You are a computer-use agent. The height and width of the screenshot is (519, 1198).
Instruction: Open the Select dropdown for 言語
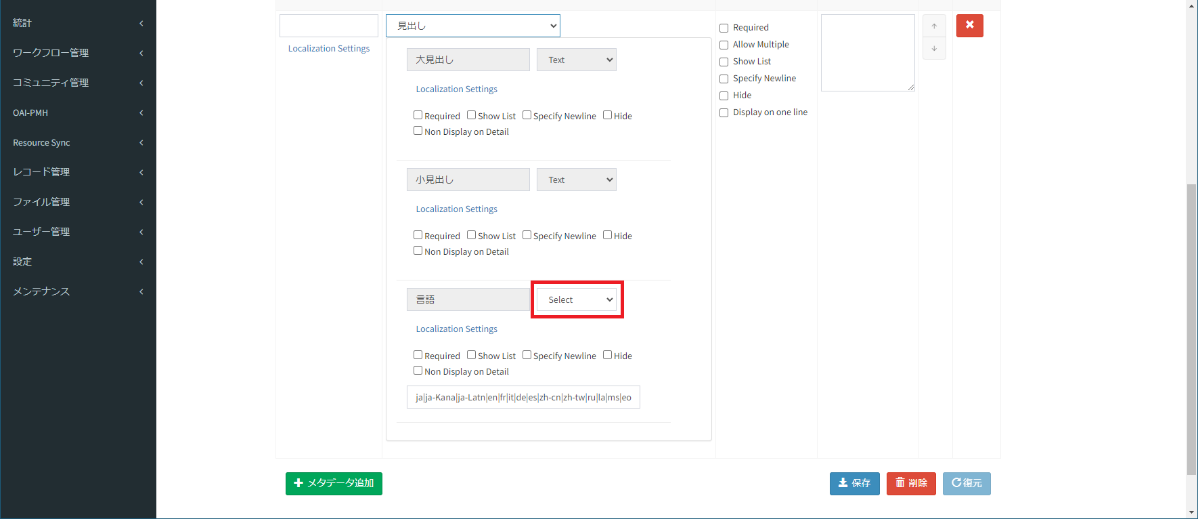pos(577,300)
